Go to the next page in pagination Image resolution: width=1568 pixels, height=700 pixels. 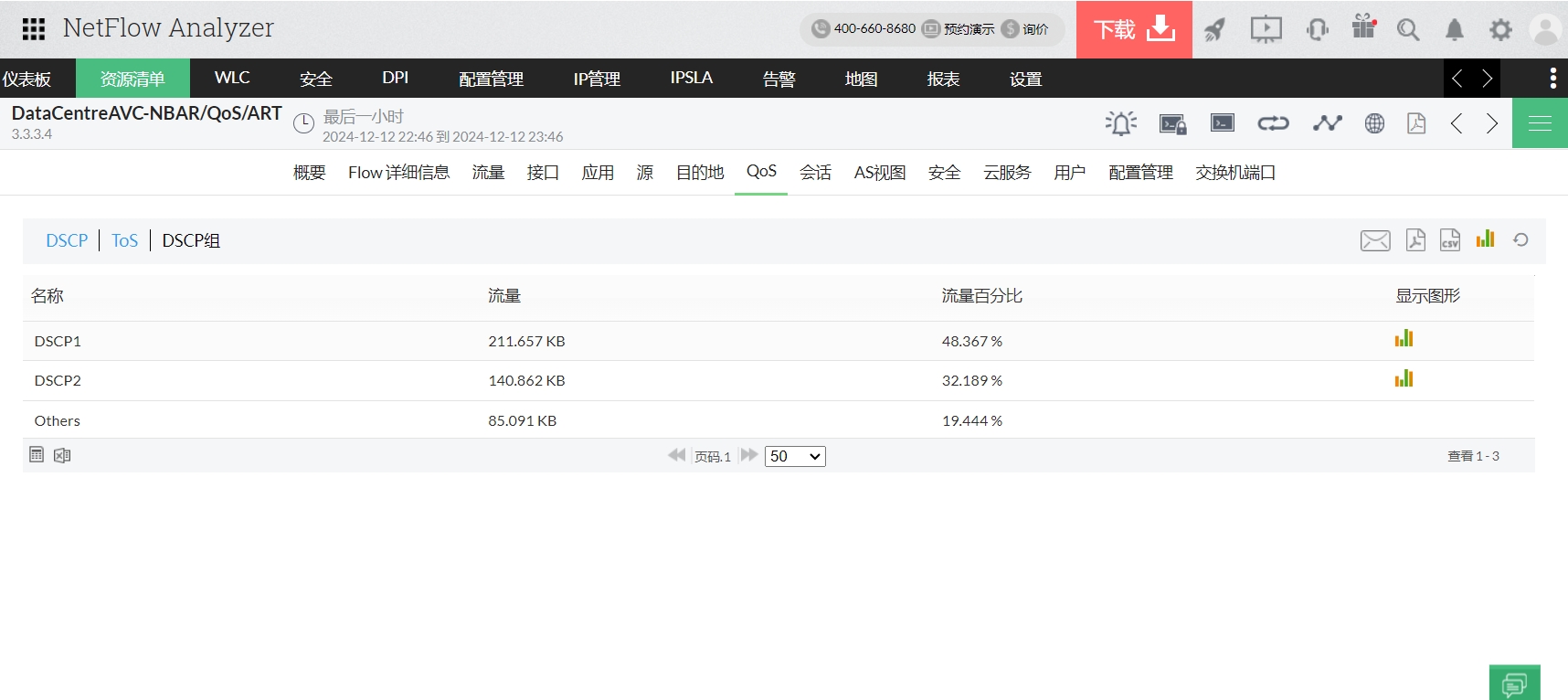click(x=748, y=455)
